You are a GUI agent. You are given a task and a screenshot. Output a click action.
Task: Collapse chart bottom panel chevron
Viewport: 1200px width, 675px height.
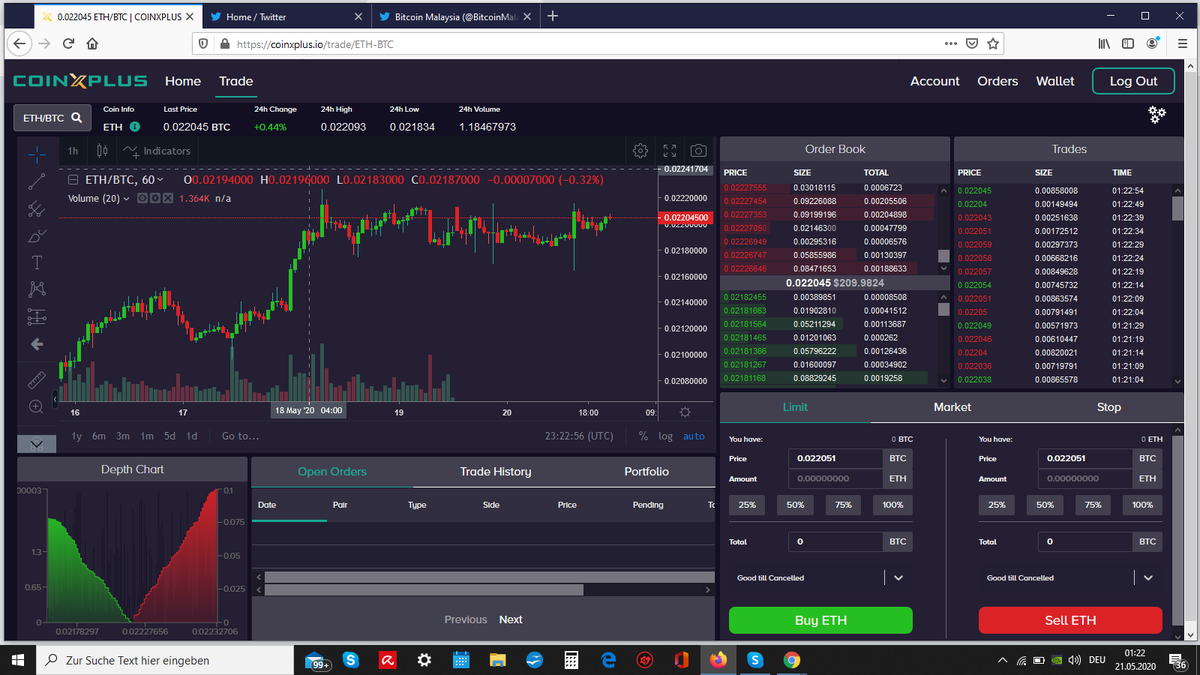pos(36,444)
